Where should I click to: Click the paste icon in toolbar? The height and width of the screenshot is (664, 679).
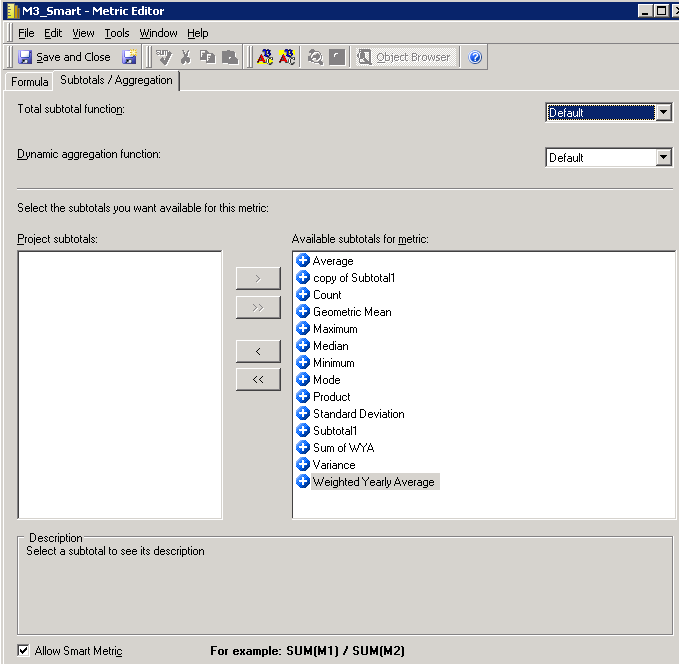pyautogui.click(x=229, y=57)
